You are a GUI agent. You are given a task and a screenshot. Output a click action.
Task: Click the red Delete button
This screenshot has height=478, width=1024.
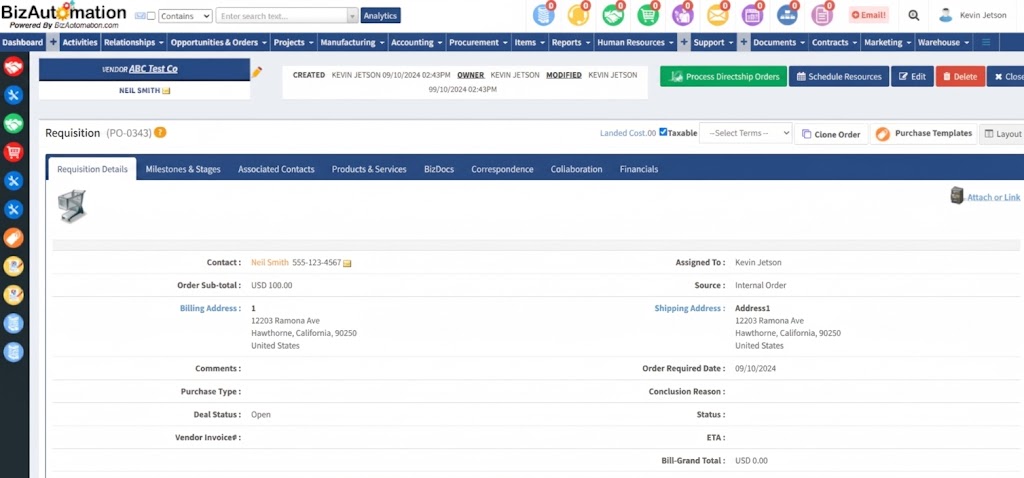[x=960, y=76]
